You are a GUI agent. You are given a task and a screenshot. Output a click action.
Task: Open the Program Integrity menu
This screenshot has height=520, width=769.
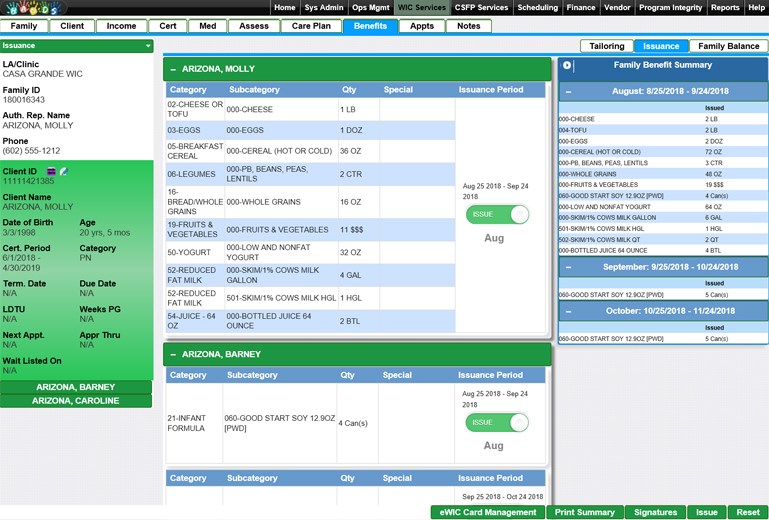click(672, 8)
